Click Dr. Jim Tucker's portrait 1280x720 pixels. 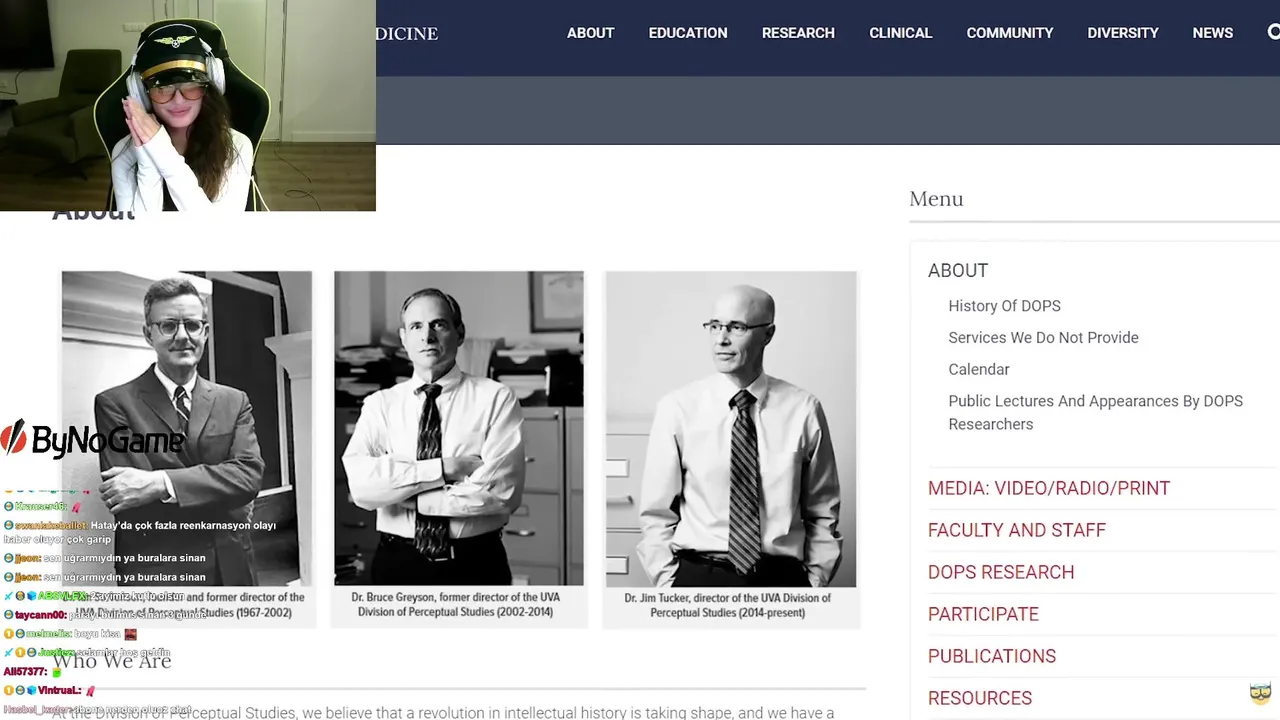(731, 429)
